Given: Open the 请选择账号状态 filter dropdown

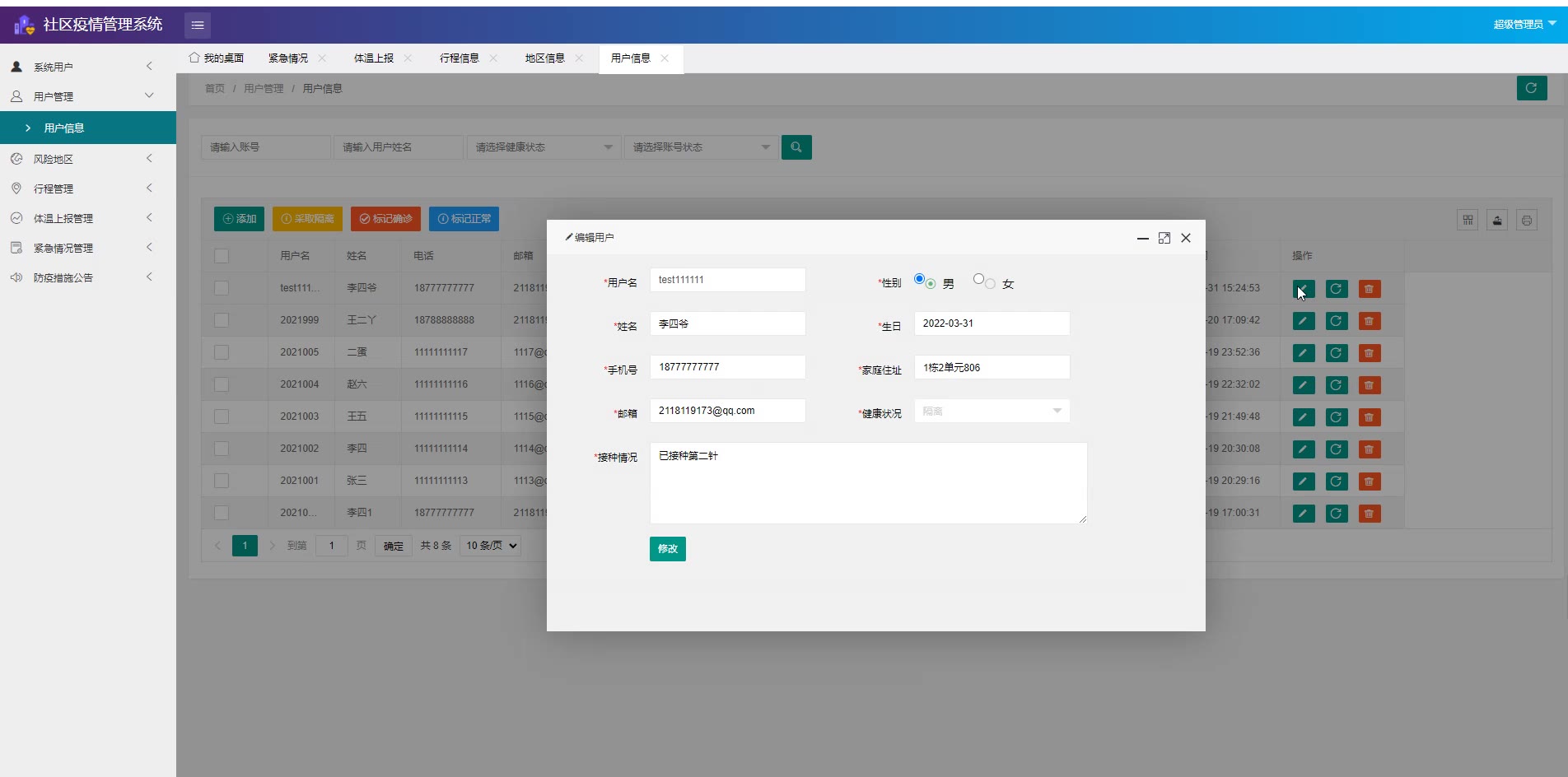Looking at the screenshot, I should [x=701, y=147].
